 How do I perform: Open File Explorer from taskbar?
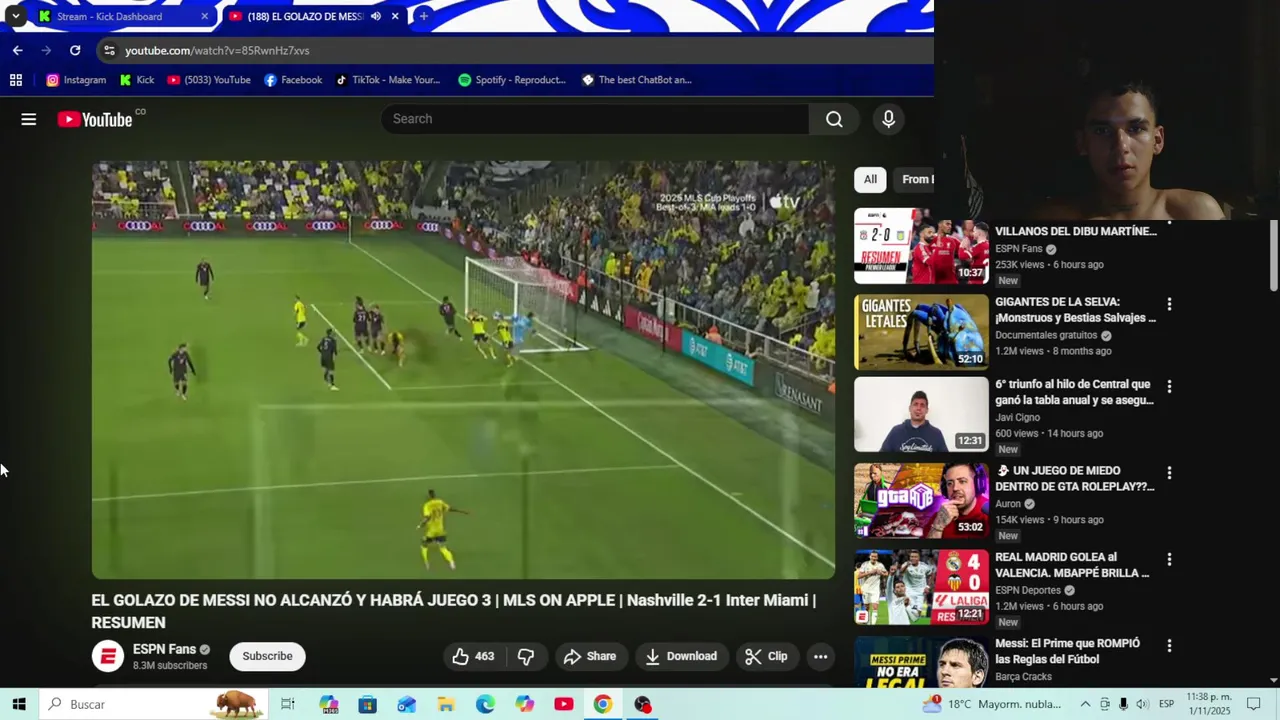point(446,704)
